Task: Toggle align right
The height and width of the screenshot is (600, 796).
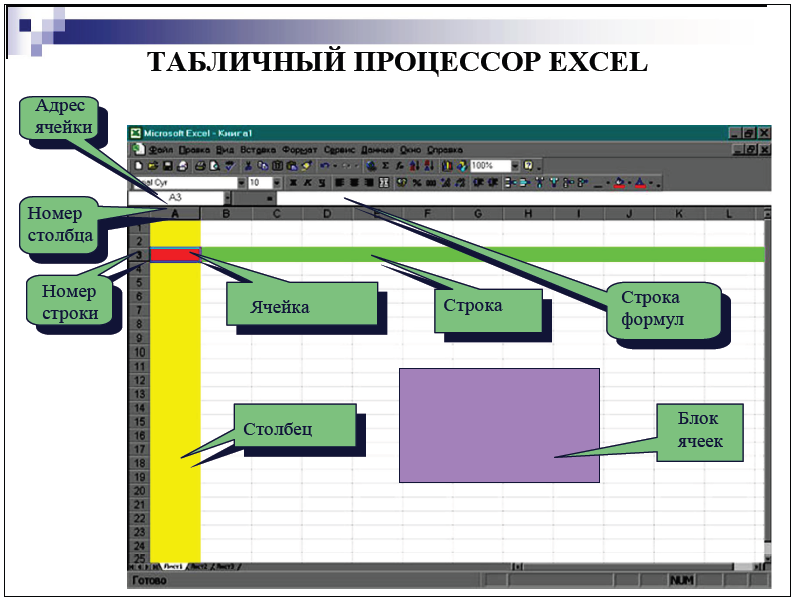Action: pos(368,182)
